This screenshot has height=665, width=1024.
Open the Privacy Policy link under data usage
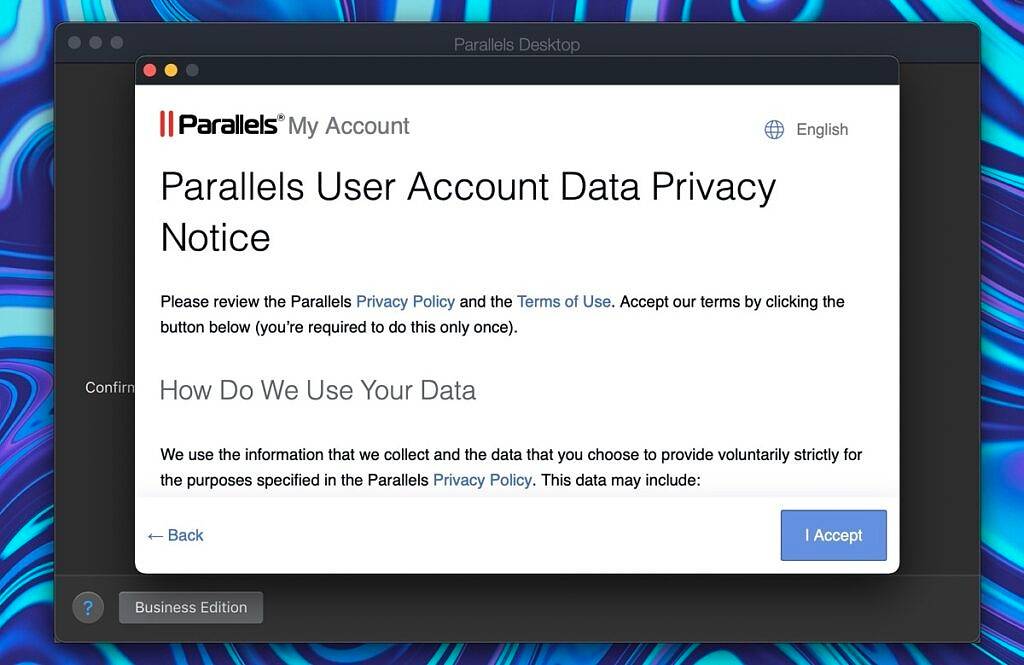(482, 480)
